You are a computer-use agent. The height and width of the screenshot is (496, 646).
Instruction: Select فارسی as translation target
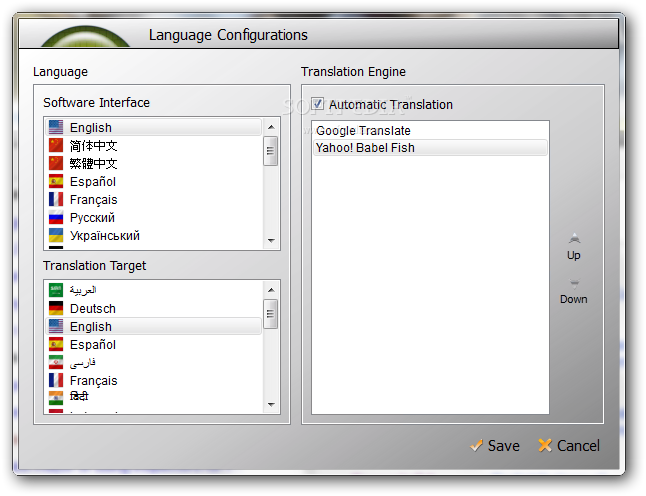coord(153,363)
